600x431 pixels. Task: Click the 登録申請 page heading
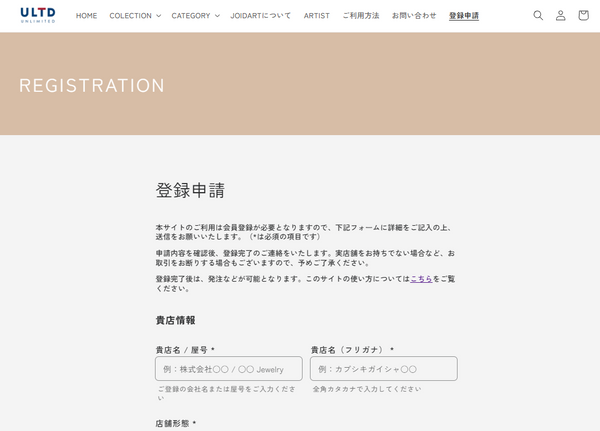[x=190, y=190]
